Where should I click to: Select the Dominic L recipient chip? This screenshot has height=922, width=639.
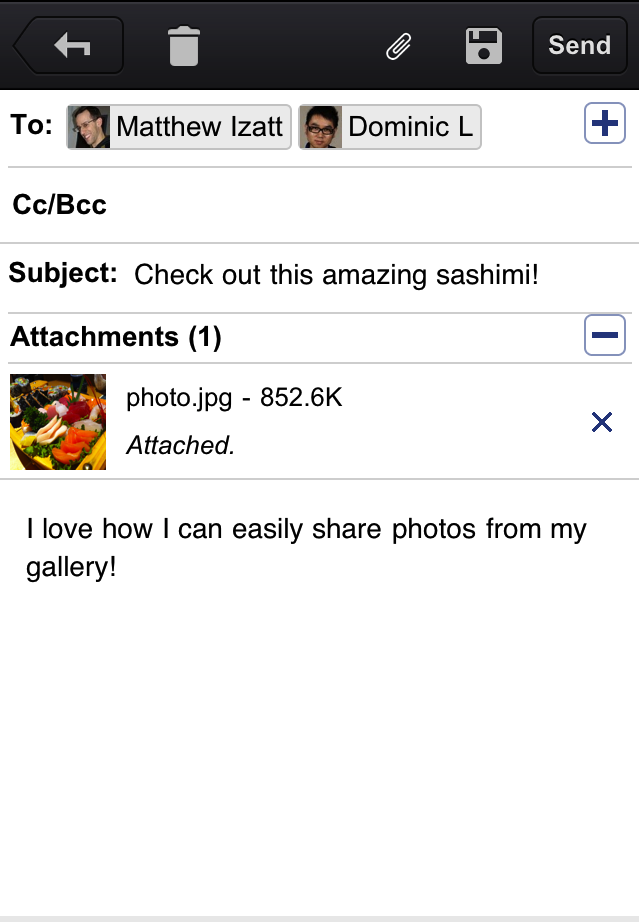409,127
